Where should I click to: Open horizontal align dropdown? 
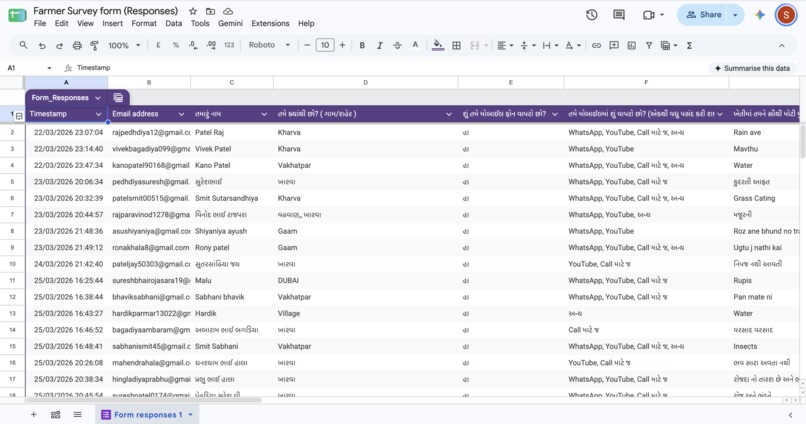(505, 45)
